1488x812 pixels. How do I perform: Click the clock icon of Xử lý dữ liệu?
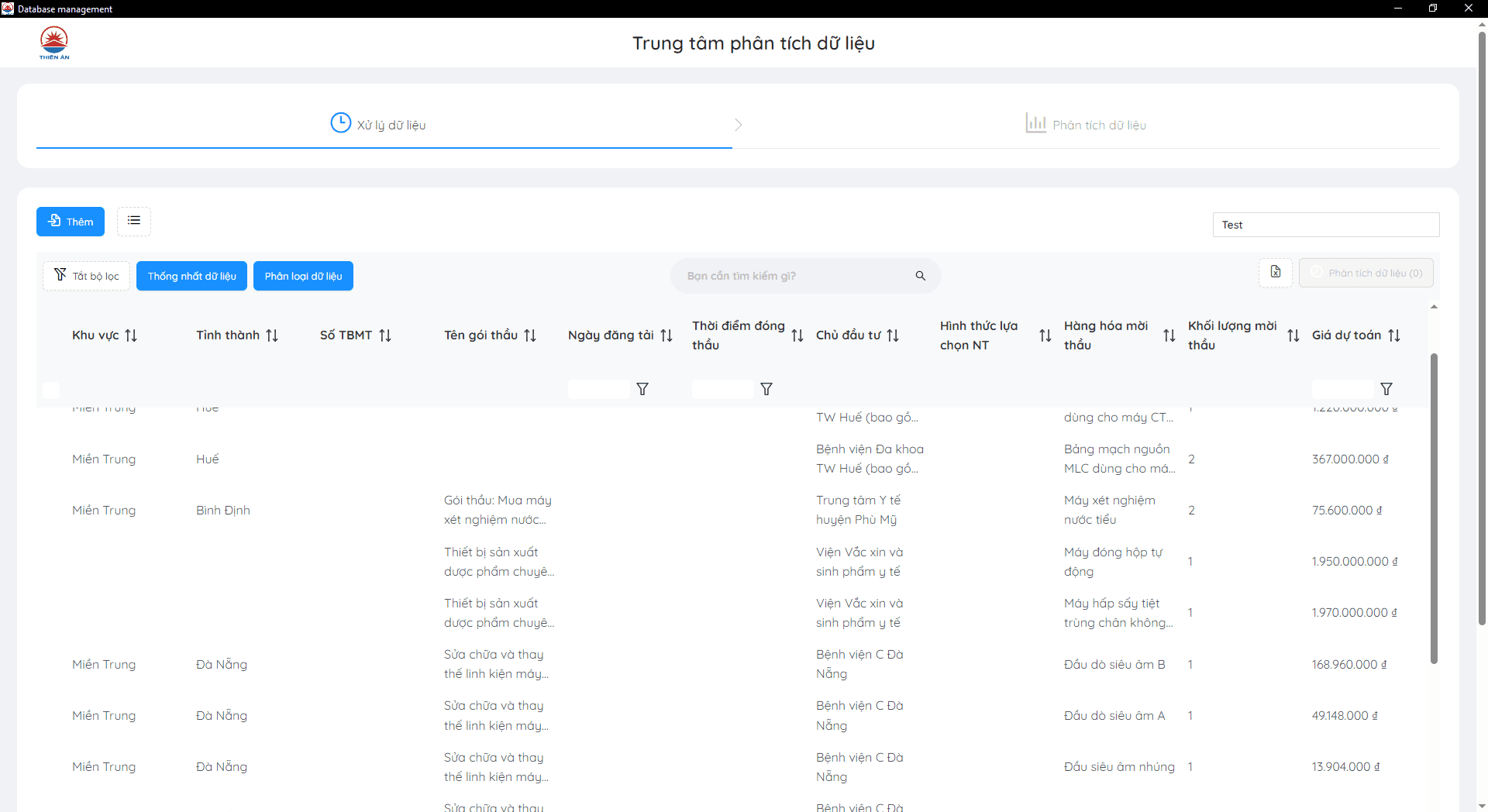340,123
